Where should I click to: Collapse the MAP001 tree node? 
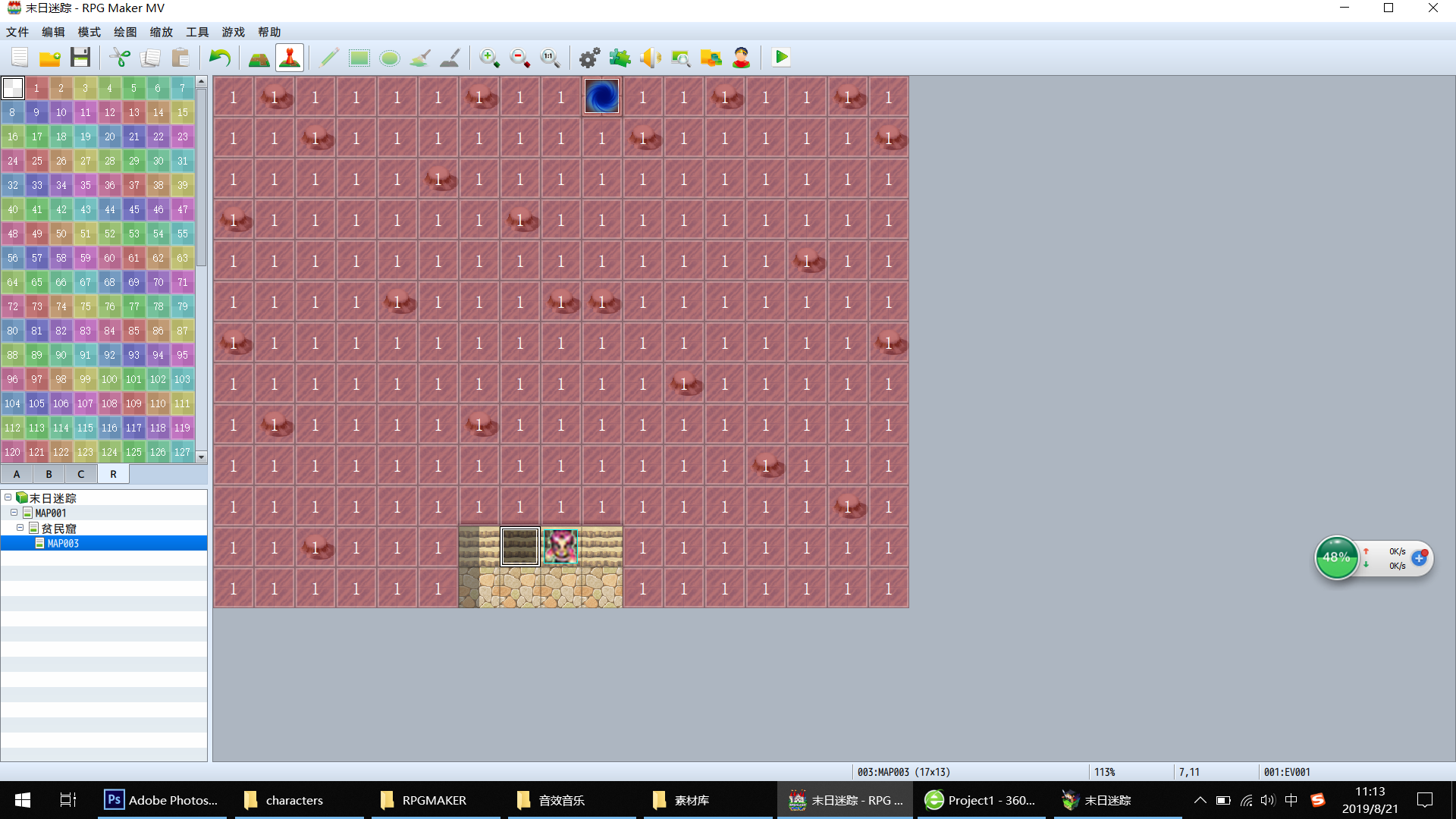(14, 513)
